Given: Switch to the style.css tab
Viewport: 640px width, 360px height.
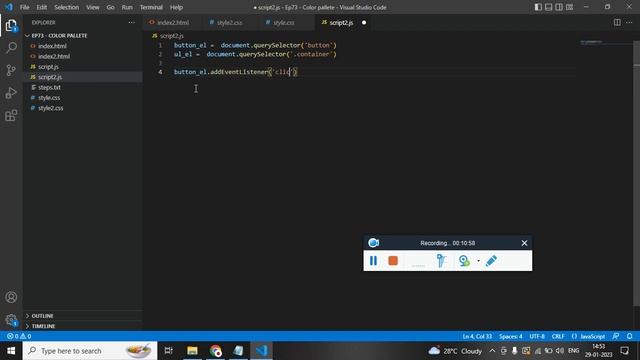Looking at the screenshot, I should [283, 22].
